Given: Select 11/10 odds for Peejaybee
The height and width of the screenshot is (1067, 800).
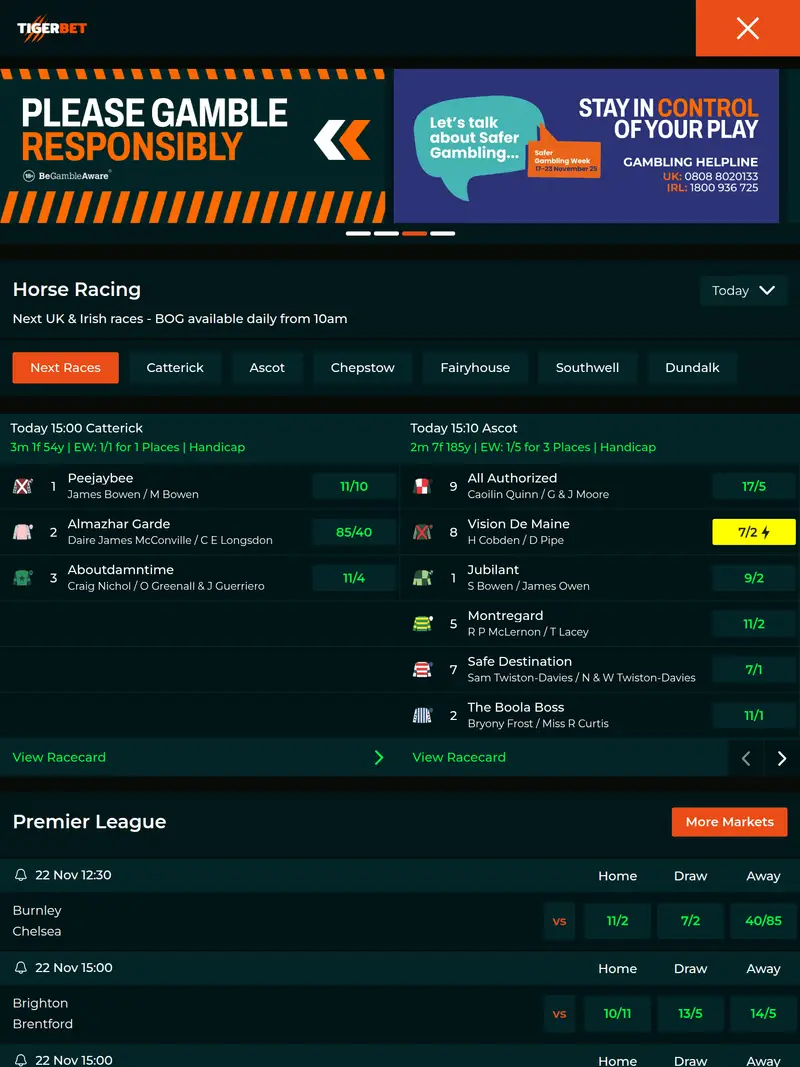Looking at the screenshot, I should click(353, 485).
